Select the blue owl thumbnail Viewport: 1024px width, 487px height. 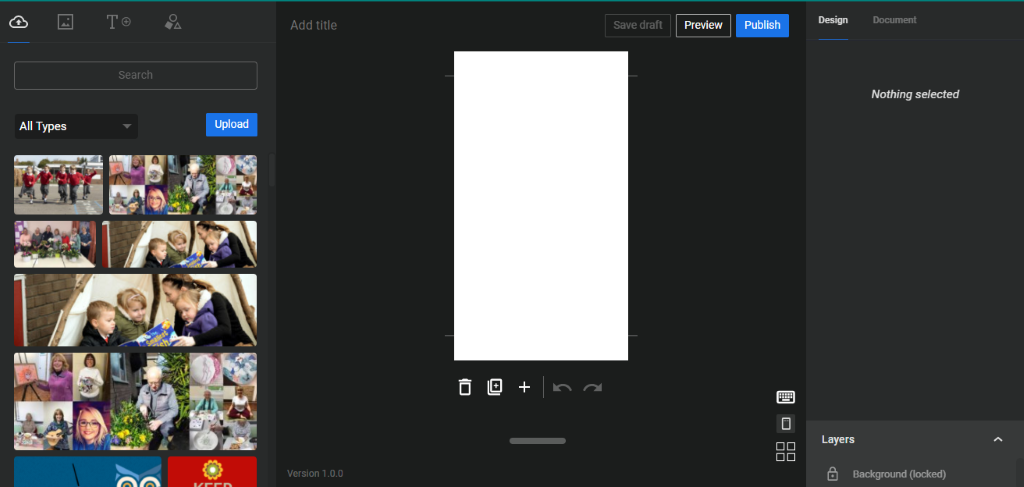(x=88, y=471)
